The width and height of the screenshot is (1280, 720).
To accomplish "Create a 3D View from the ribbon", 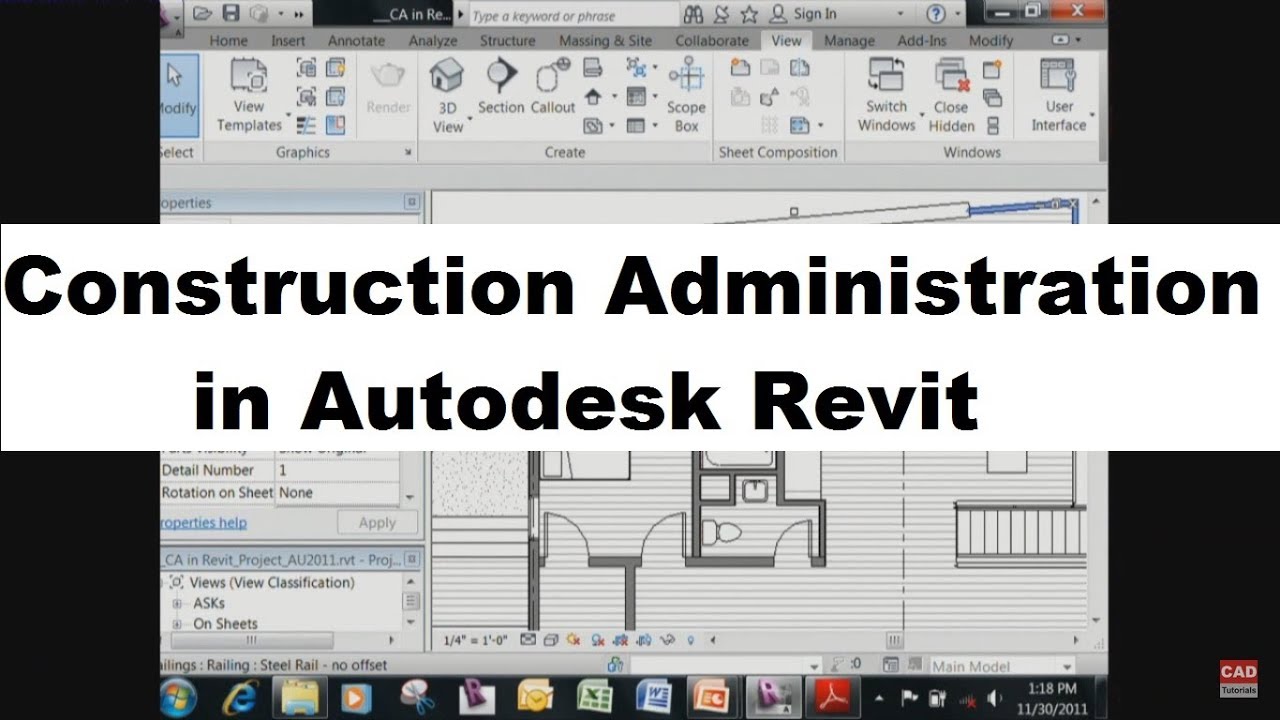I will (447, 96).
